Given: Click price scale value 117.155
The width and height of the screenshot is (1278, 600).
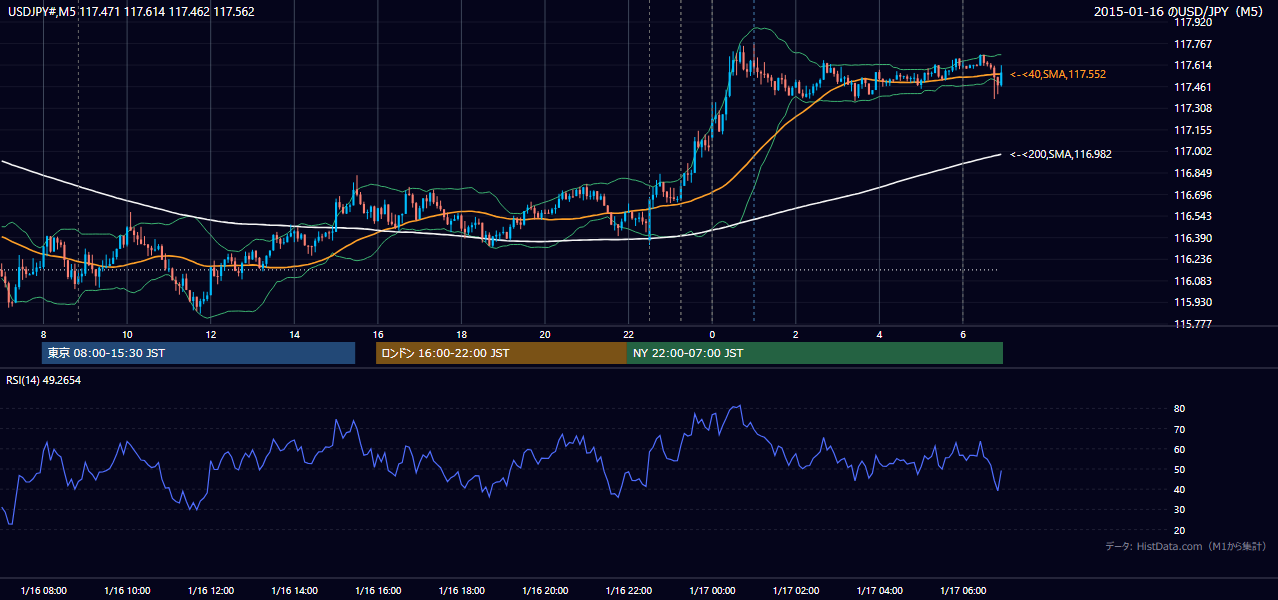Looking at the screenshot, I should (1193, 130).
